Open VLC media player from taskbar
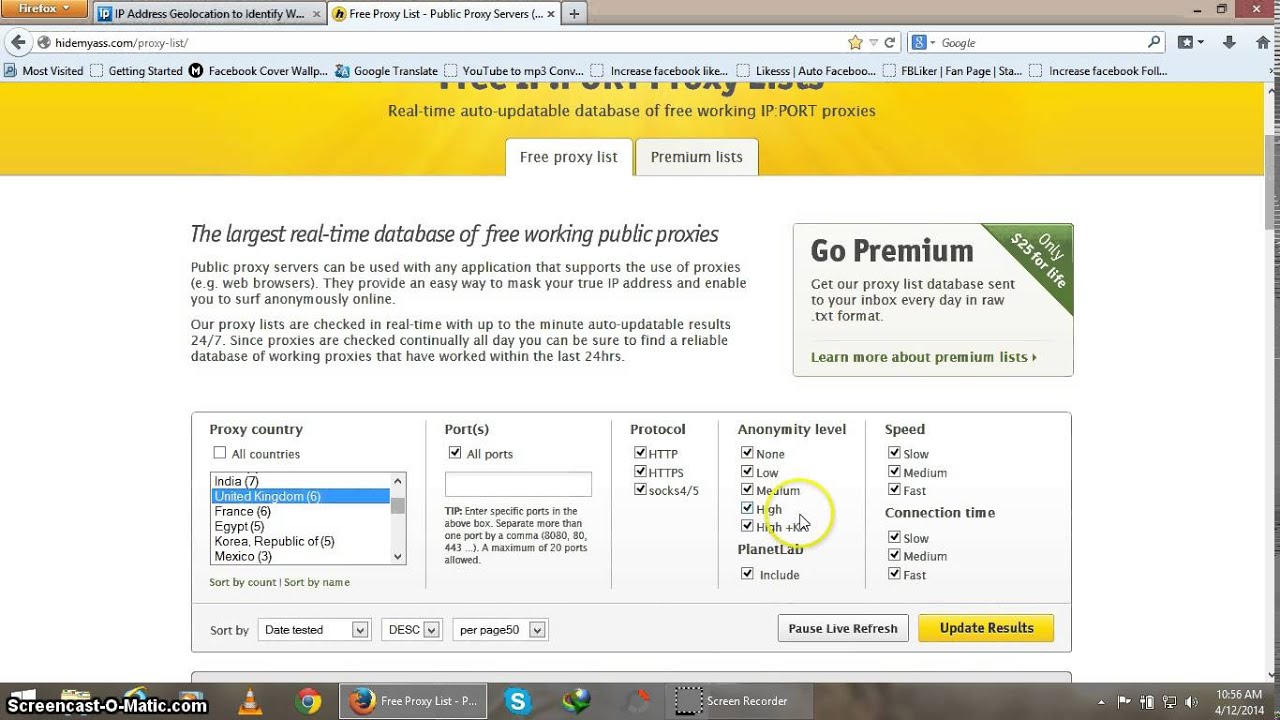The height and width of the screenshot is (720, 1280). (252, 701)
